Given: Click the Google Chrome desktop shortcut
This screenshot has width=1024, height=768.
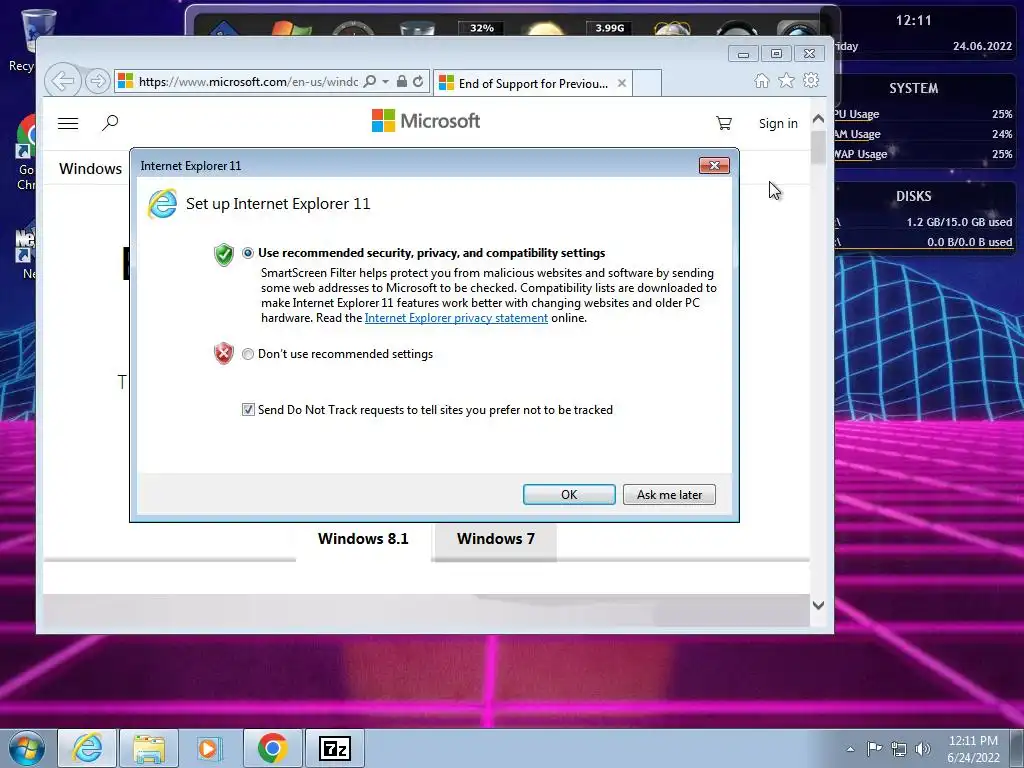Looking at the screenshot, I should 26,153.
